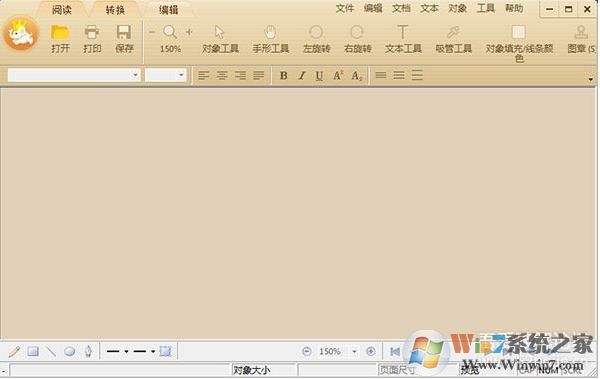Select the 吸管工具 eyedropper
600x379 pixels.
click(x=453, y=39)
